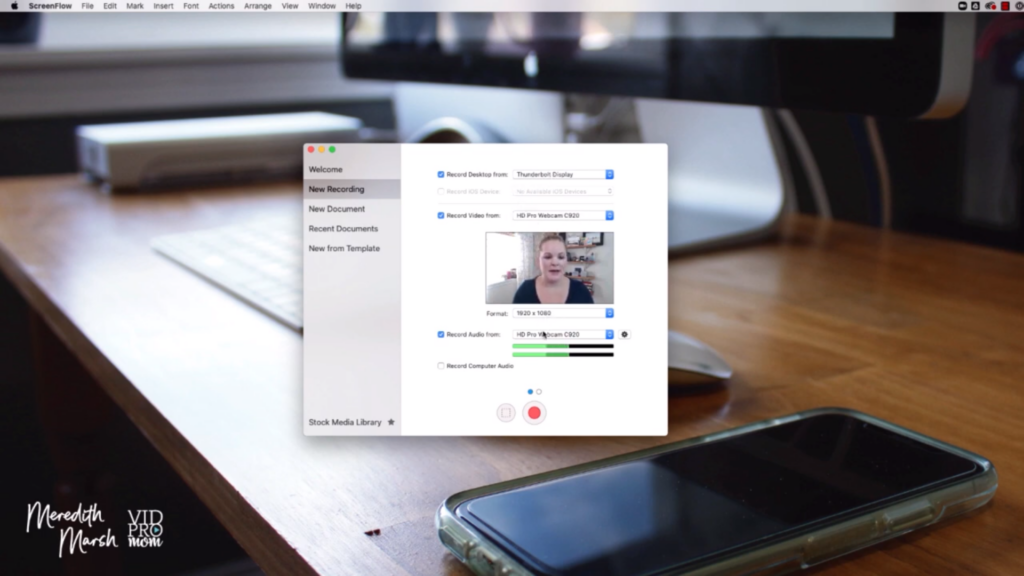Click the ScreenFlow camera icon in the menu bar

[962, 6]
